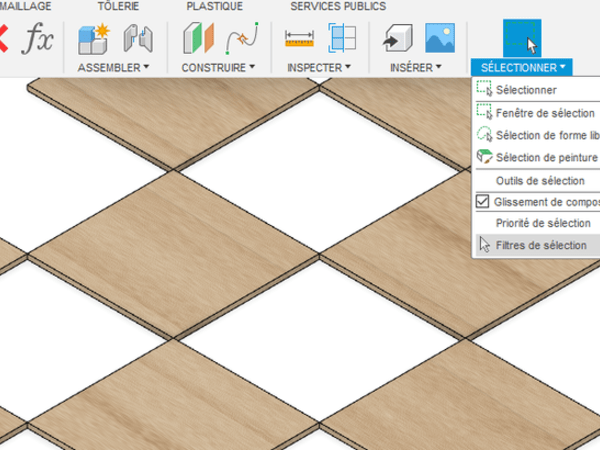Open the PLASTIQUE ribbon tab

tap(214, 6)
